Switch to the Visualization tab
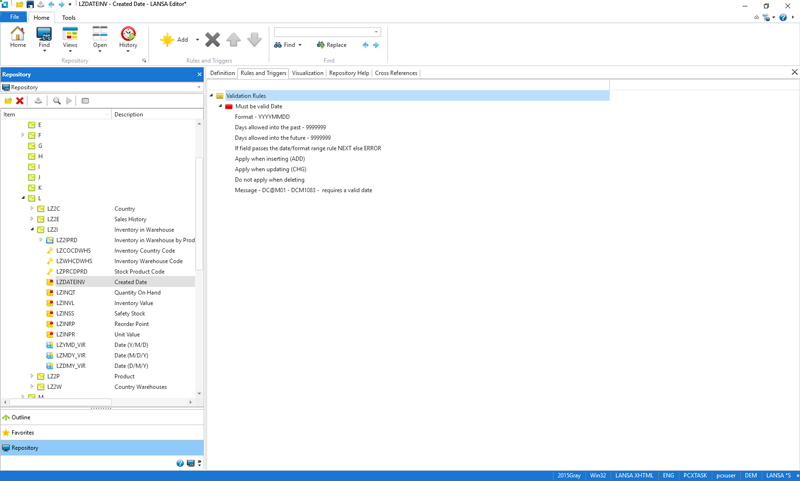 (x=307, y=73)
